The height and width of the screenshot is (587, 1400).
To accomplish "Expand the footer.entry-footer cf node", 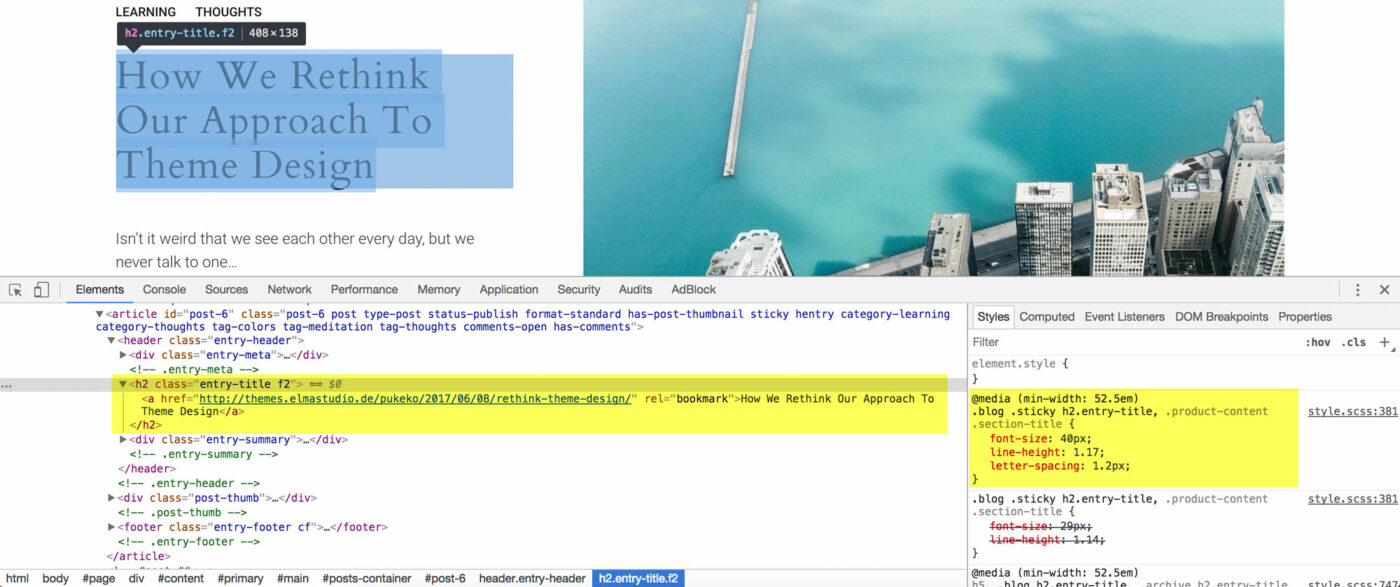I will (x=111, y=526).
